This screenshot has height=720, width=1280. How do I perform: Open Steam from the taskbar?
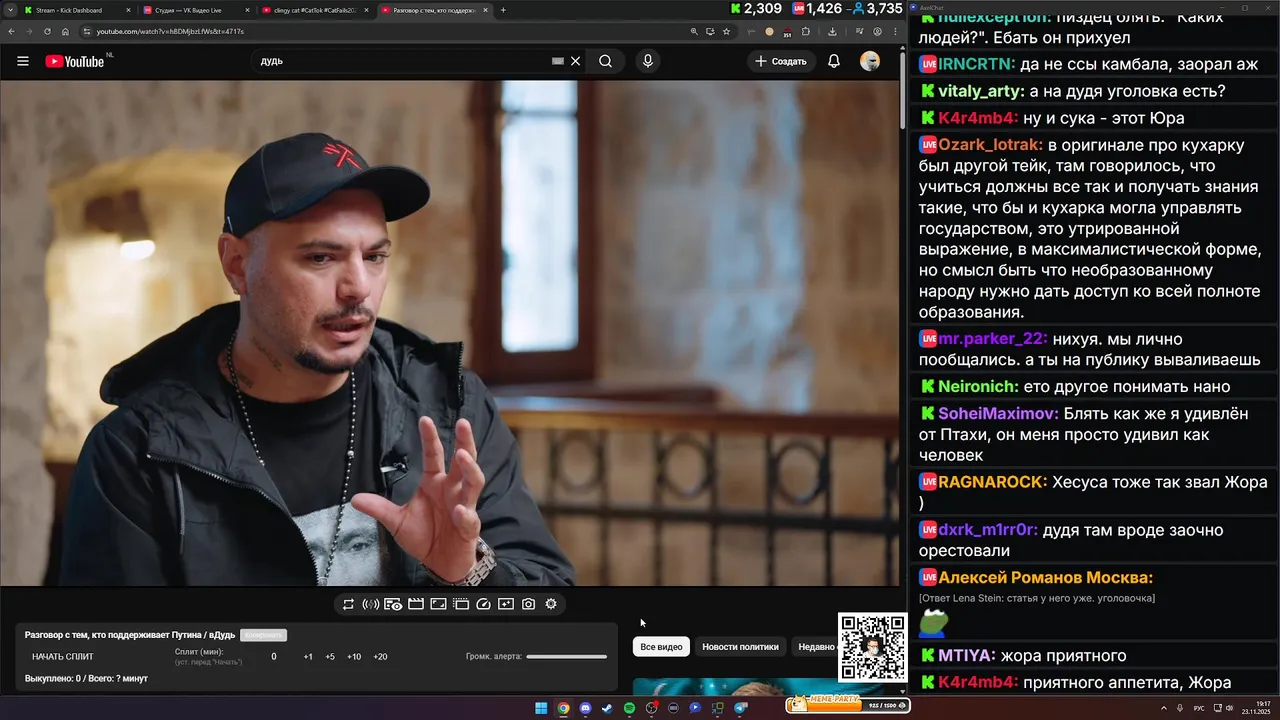tap(607, 708)
